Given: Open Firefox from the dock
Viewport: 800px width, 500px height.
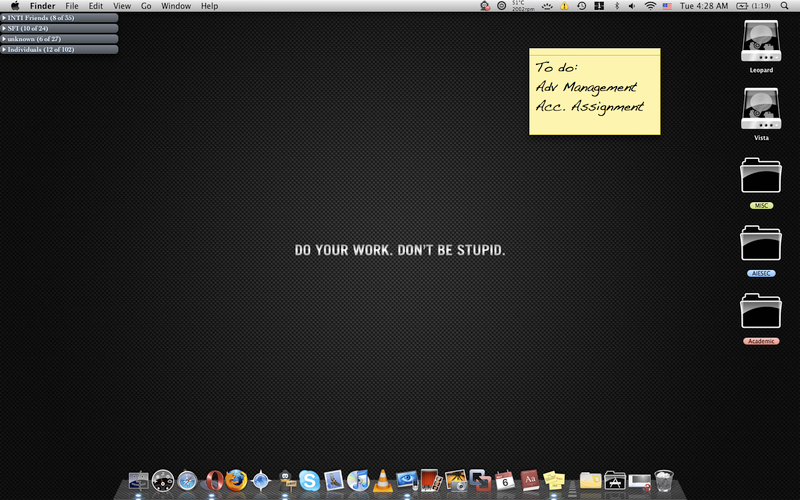Looking at the screenshot, I should 236,481.
